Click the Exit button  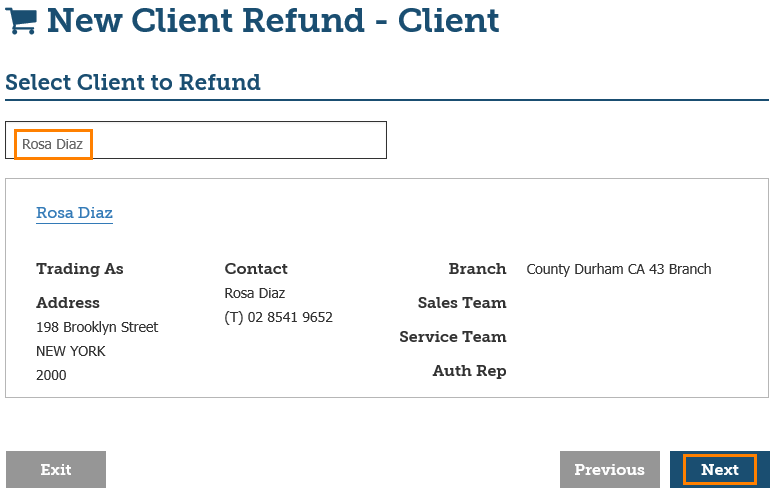pos(56,469)
